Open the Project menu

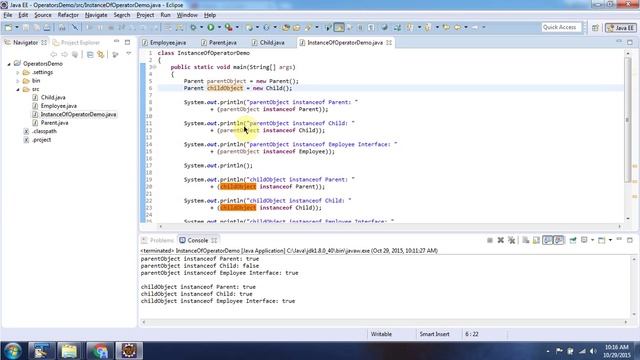(145, 15)
